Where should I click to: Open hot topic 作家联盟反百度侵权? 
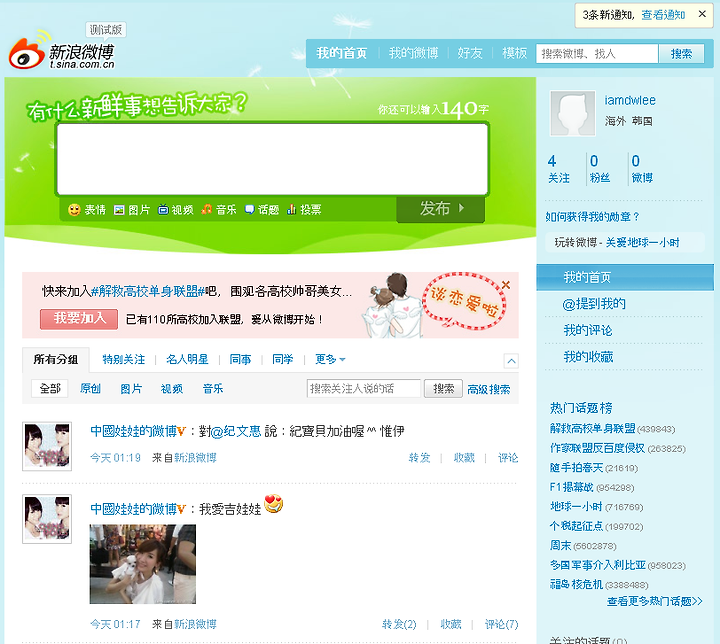pos(597,448)
